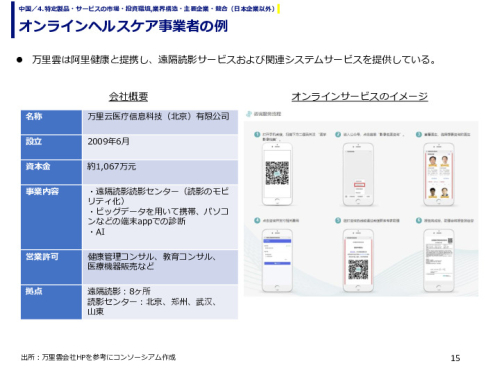The width and height of the screenshot is (500, 375).
Task: Click the heading オンラインサービスのイメージ
Action: tap(360, 97)
